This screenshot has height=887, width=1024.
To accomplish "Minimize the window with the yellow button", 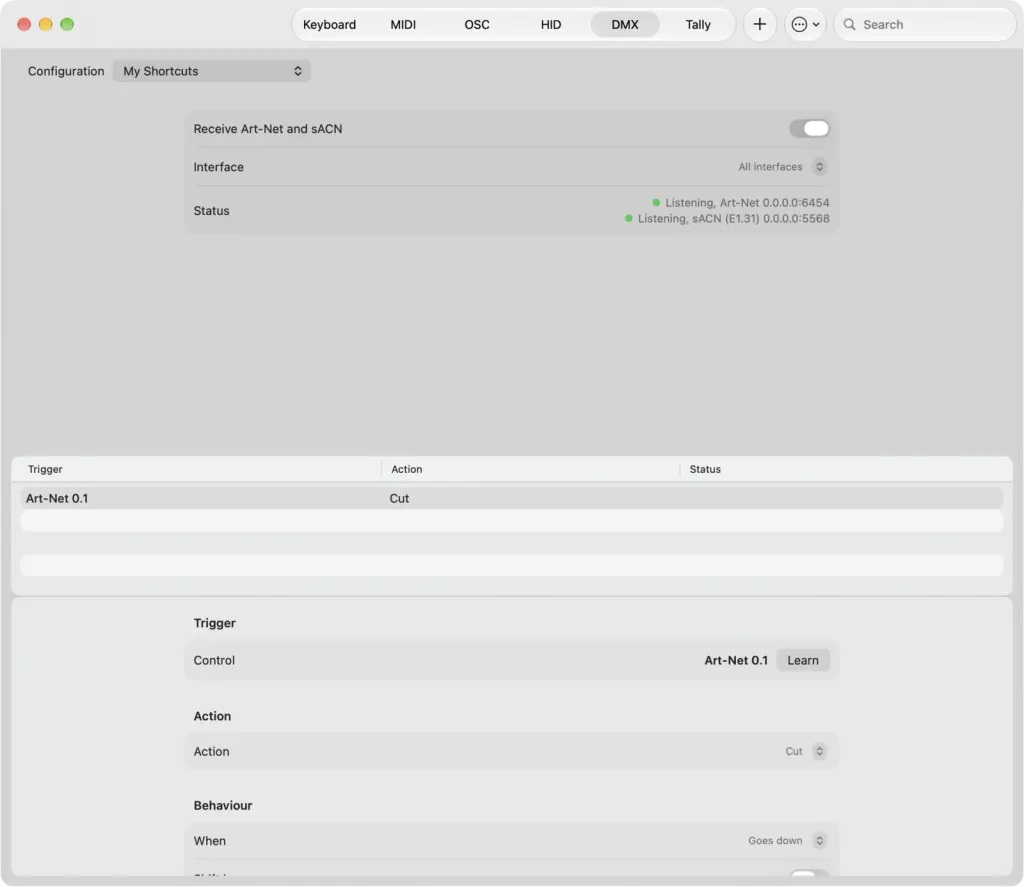I will pos(46,24).
